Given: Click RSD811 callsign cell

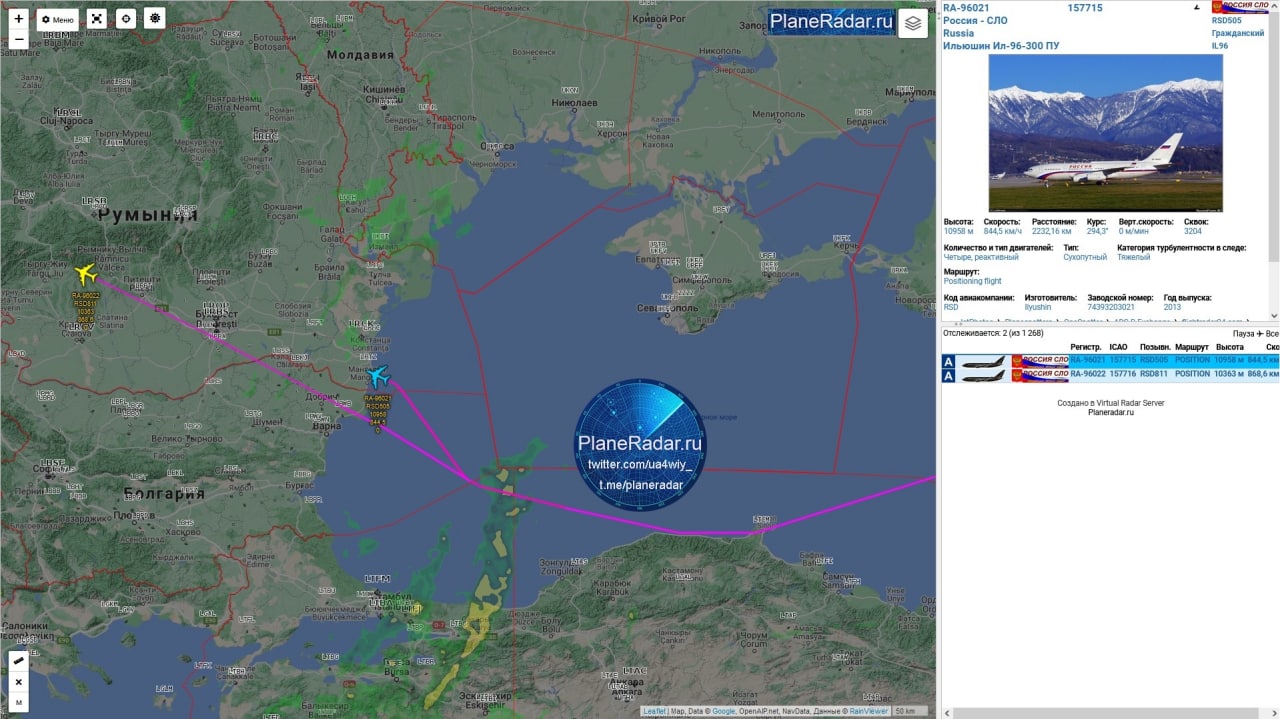Looking at the screenshot, I should point(1154,375).
